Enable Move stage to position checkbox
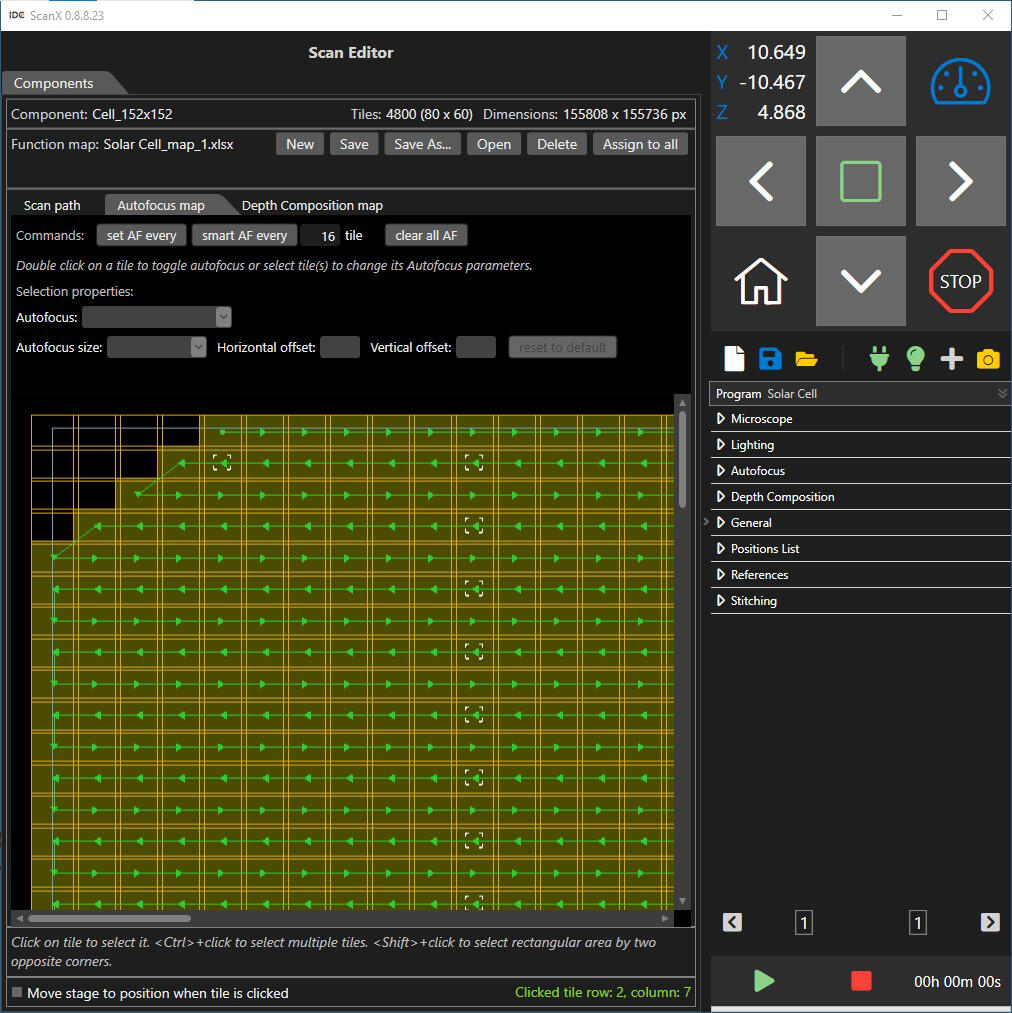 [17, 993]
